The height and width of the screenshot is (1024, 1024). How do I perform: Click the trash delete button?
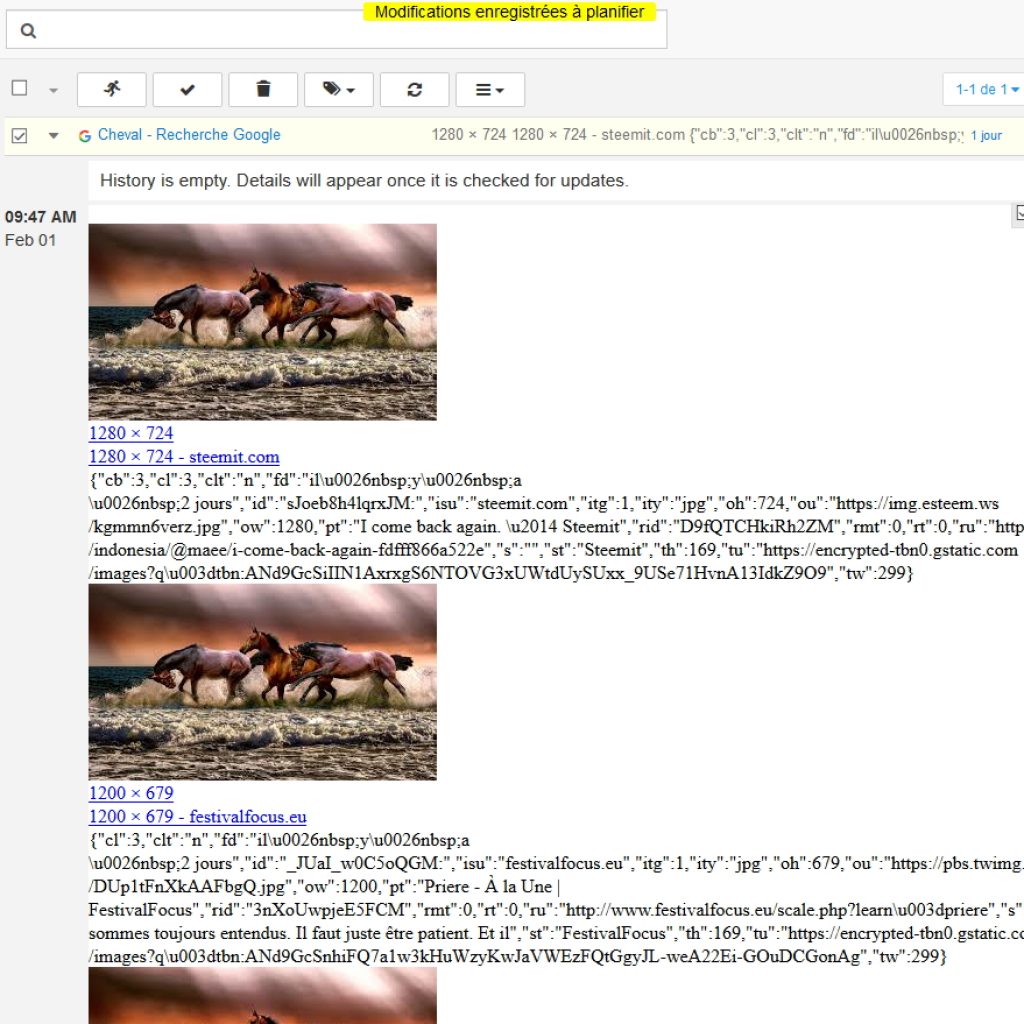[x=263, y=89]
